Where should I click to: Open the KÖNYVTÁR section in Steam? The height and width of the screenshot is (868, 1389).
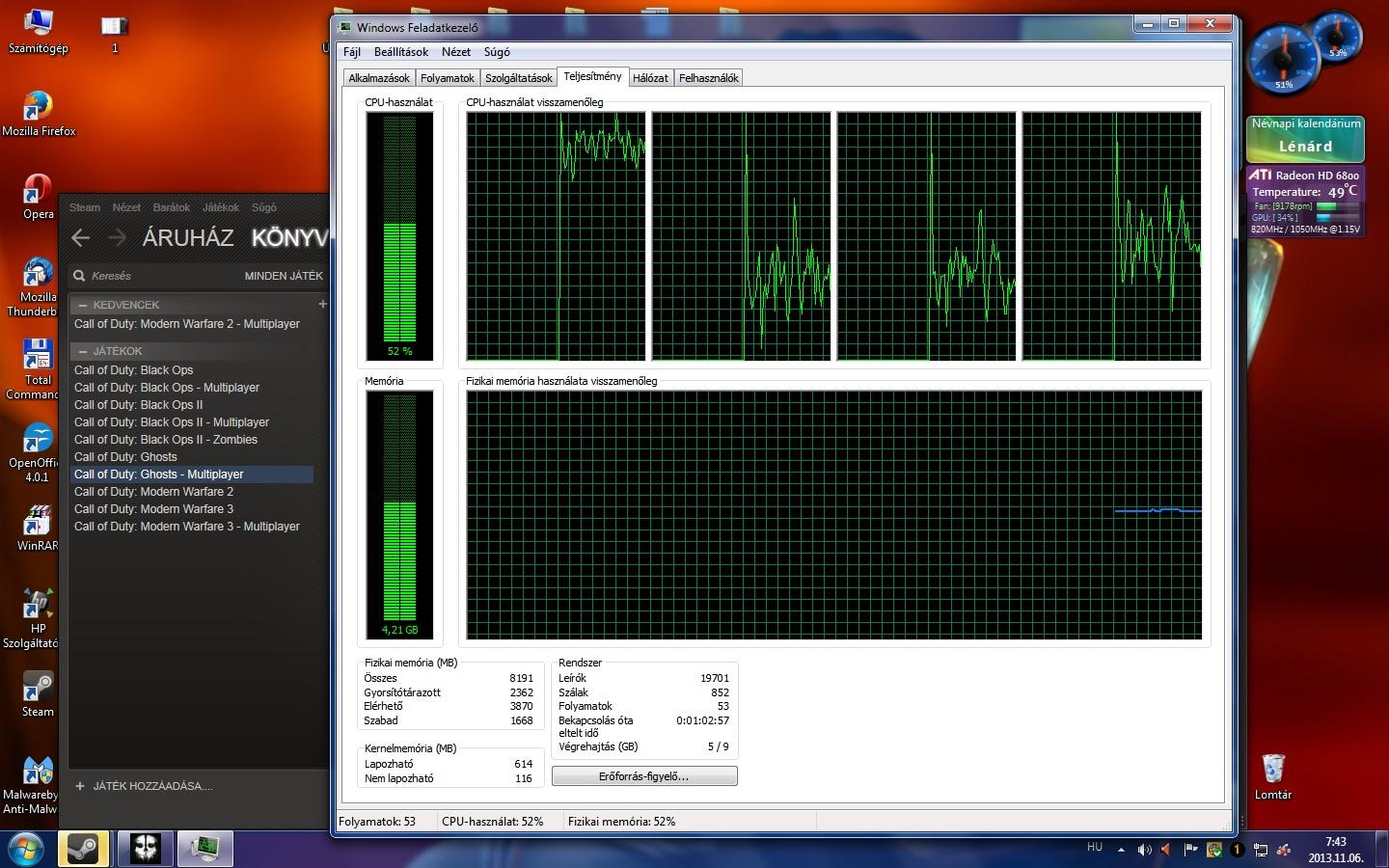[289, 237]
